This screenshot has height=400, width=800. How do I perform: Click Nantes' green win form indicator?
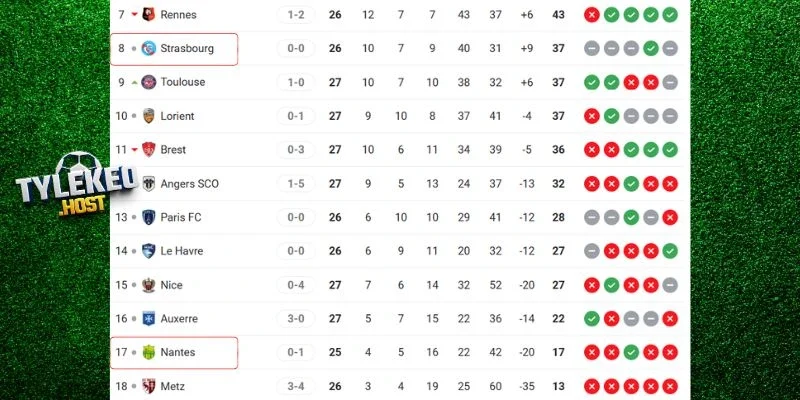coord(650,353)
